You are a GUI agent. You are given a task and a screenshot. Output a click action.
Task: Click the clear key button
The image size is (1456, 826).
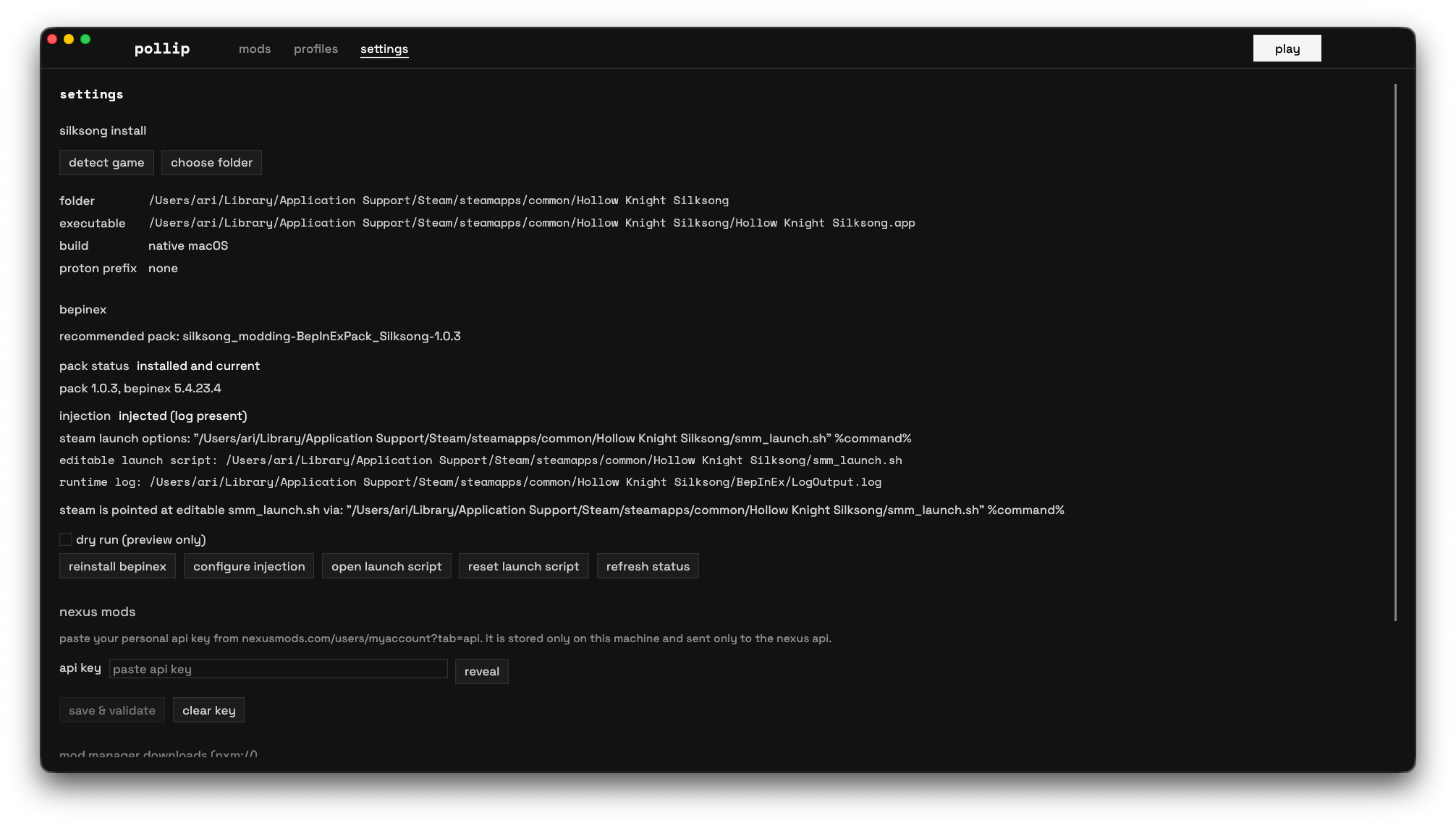pos(208,710)
